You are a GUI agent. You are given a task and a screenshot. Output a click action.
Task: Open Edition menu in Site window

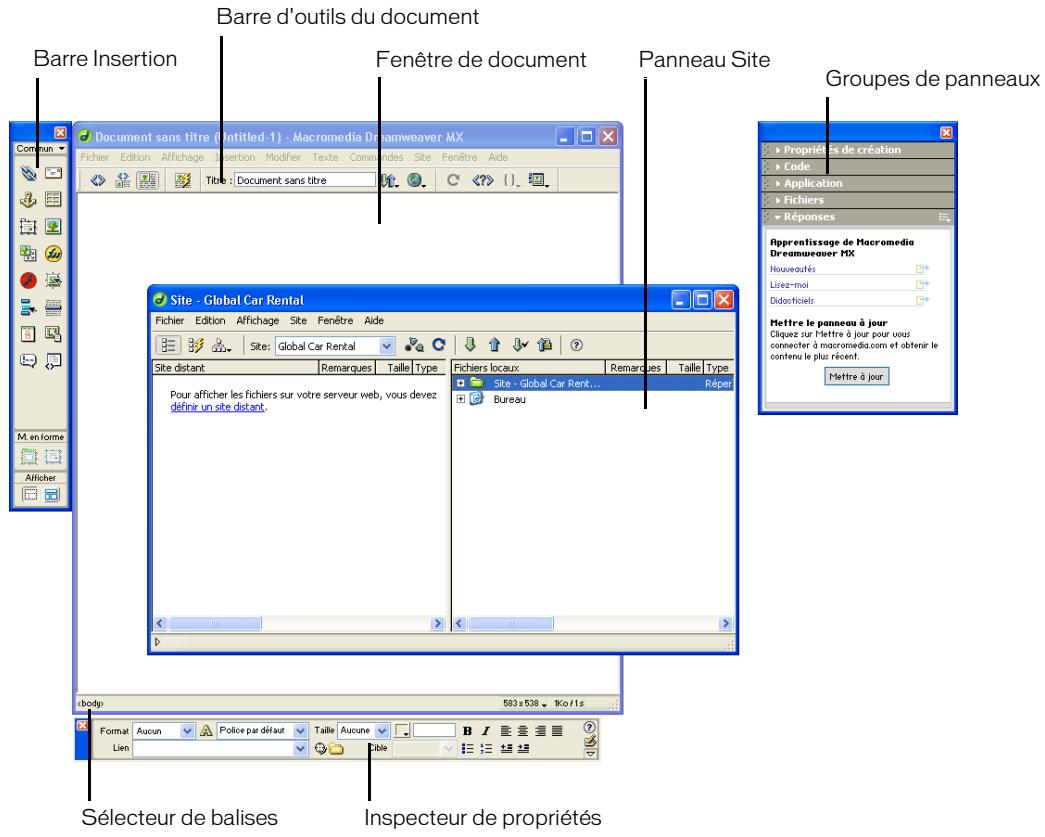point(210,321)
